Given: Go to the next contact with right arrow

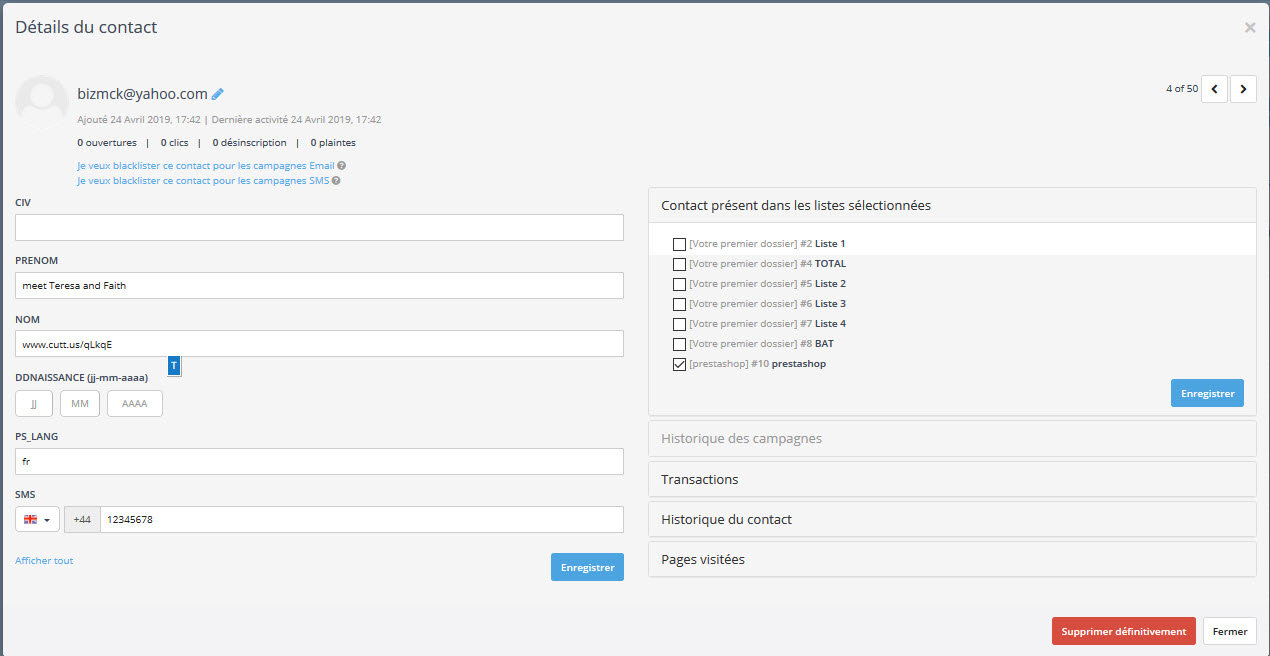Looking at the screenshot, I should pyautogui.click(x=1243, y=89).
